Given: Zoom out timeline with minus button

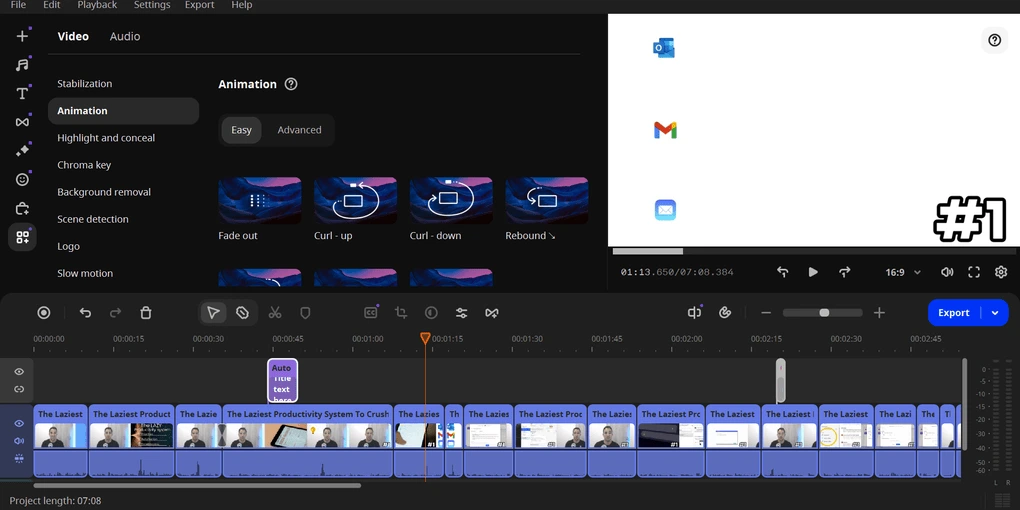Looking at the screenshot, I should click(x=766, y=313).
